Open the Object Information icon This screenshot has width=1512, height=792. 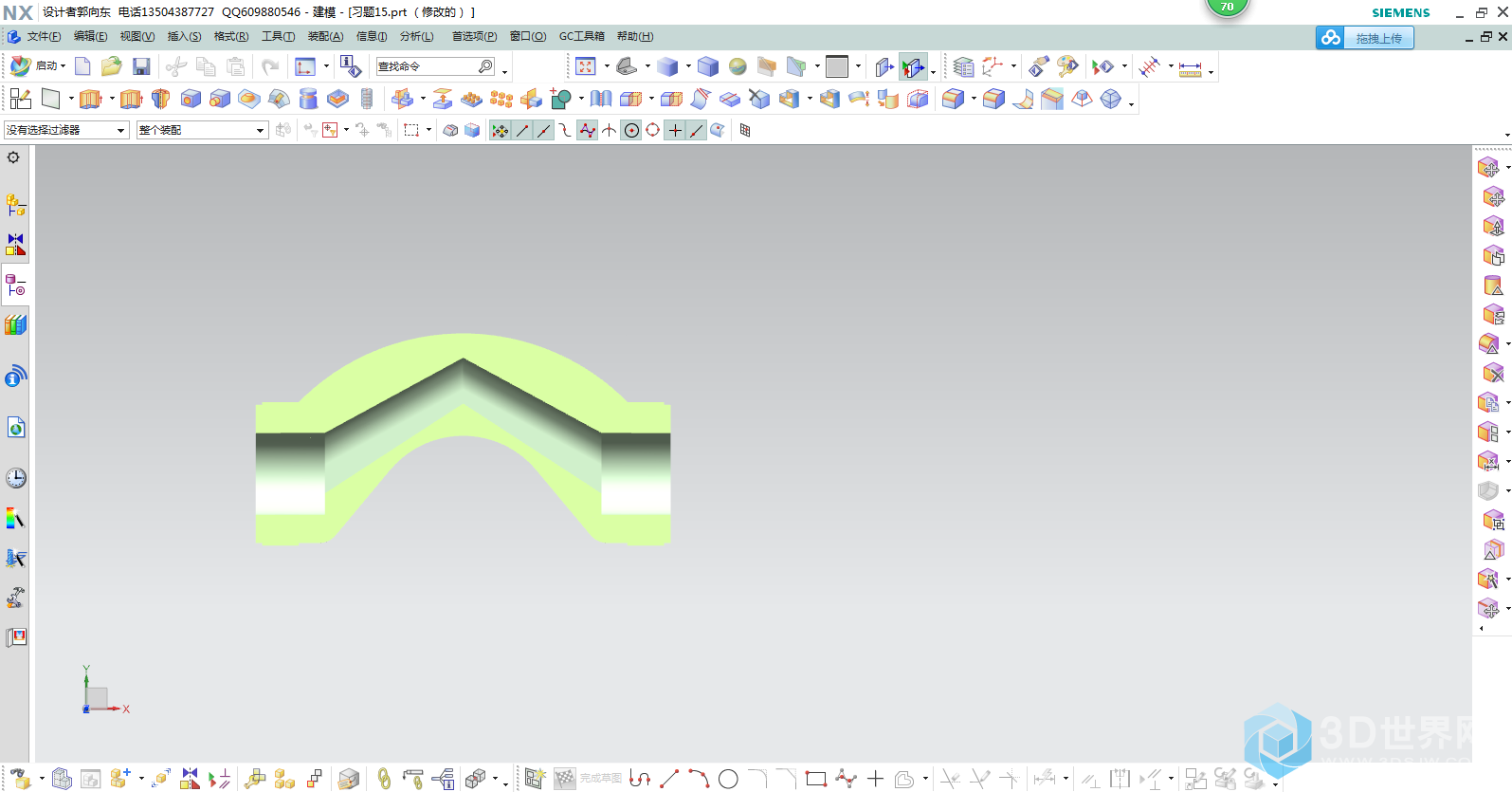click(350, 66)
